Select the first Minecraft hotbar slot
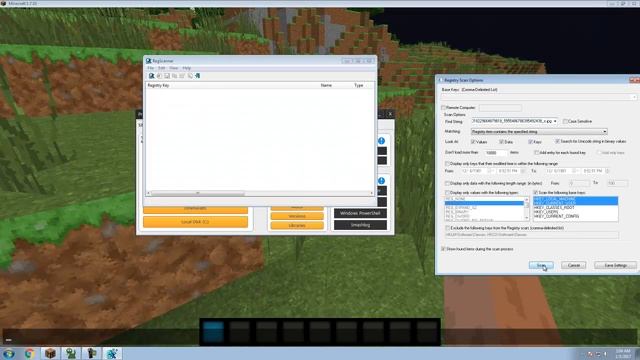This screenshot has height=360, width=640. 213,331
